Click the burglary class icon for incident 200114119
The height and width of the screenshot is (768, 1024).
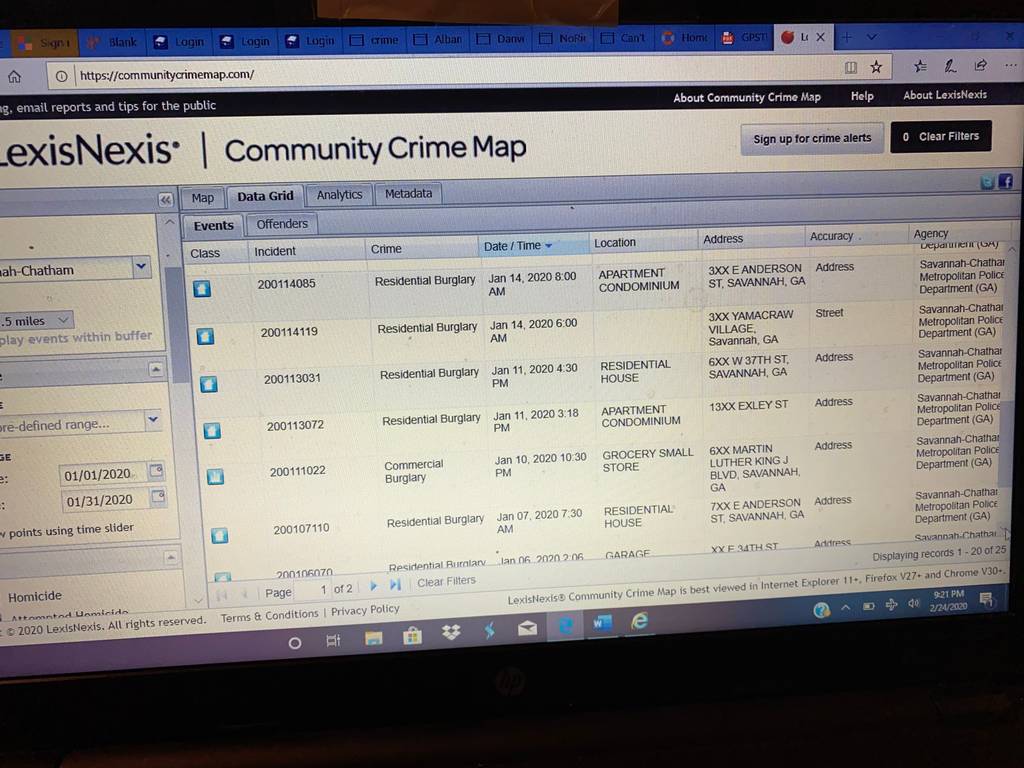(x=205, y=336)
